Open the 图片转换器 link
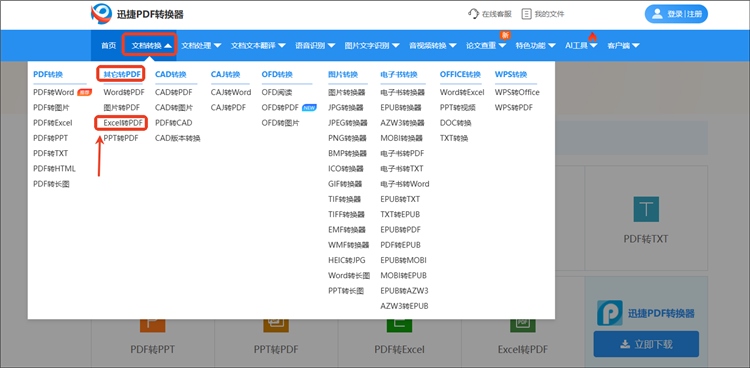Image resolution: width=750 pixels, height=368 pixels. [346, 92]
